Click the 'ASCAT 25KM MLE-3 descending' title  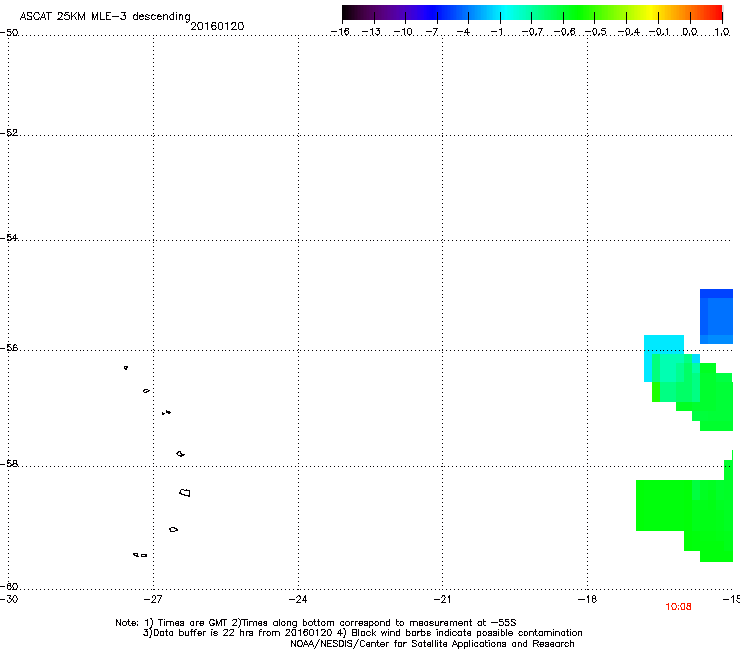105,16
